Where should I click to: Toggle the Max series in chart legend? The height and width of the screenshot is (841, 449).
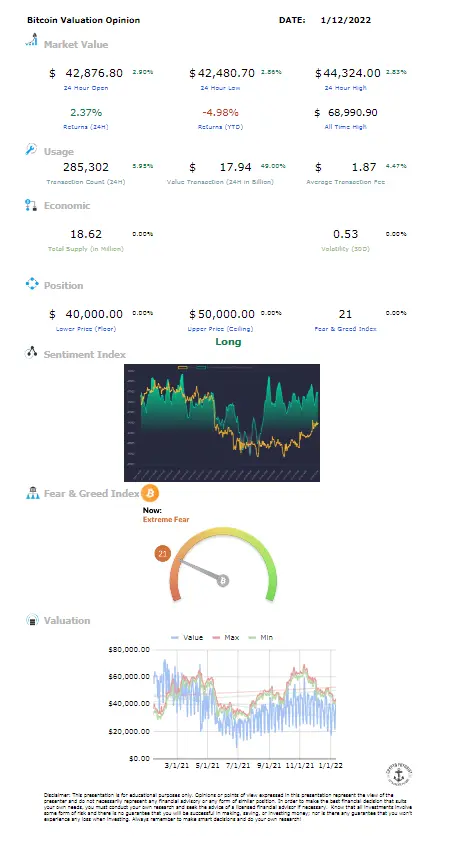227,637
